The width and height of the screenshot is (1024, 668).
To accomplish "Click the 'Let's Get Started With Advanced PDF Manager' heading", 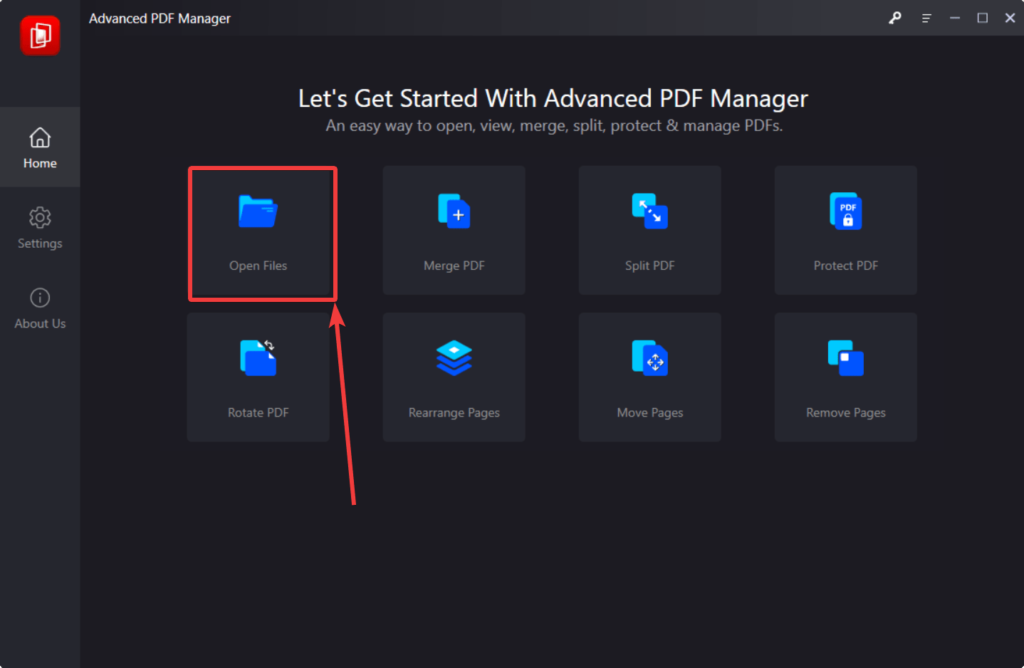I will [553, 99].
